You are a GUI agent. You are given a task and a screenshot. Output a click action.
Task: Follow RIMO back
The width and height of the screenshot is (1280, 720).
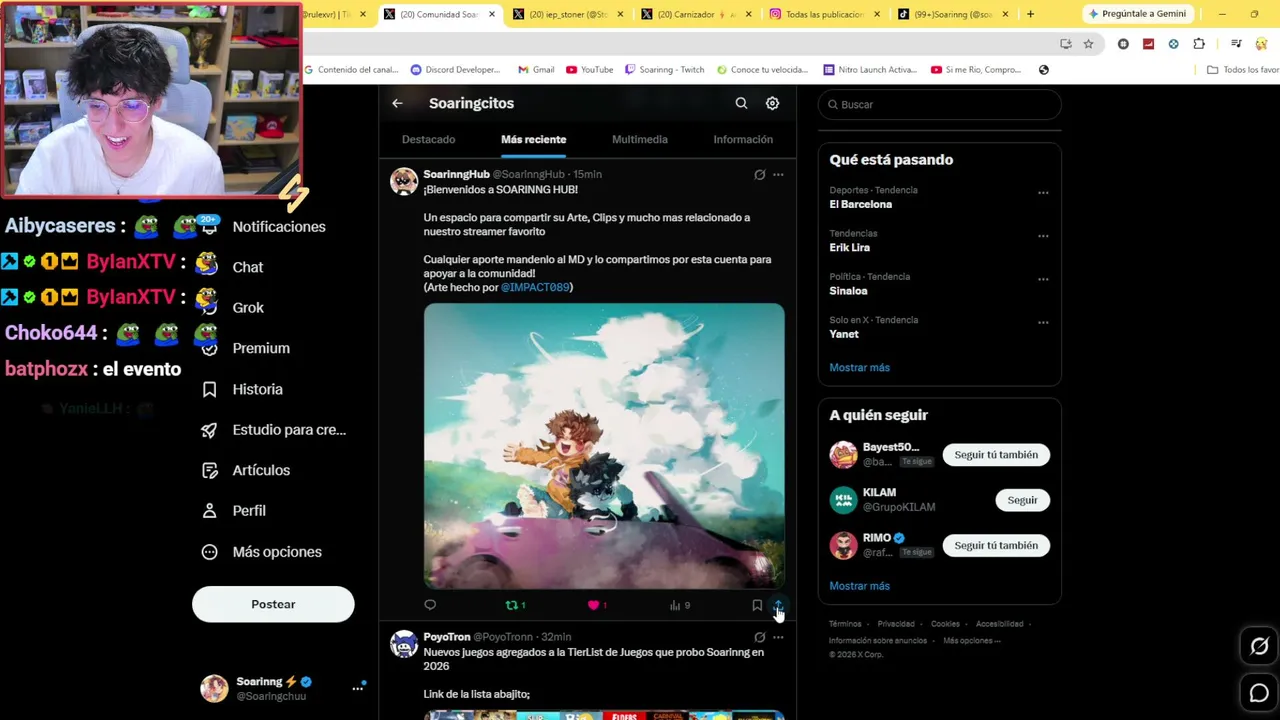(996, 545)
